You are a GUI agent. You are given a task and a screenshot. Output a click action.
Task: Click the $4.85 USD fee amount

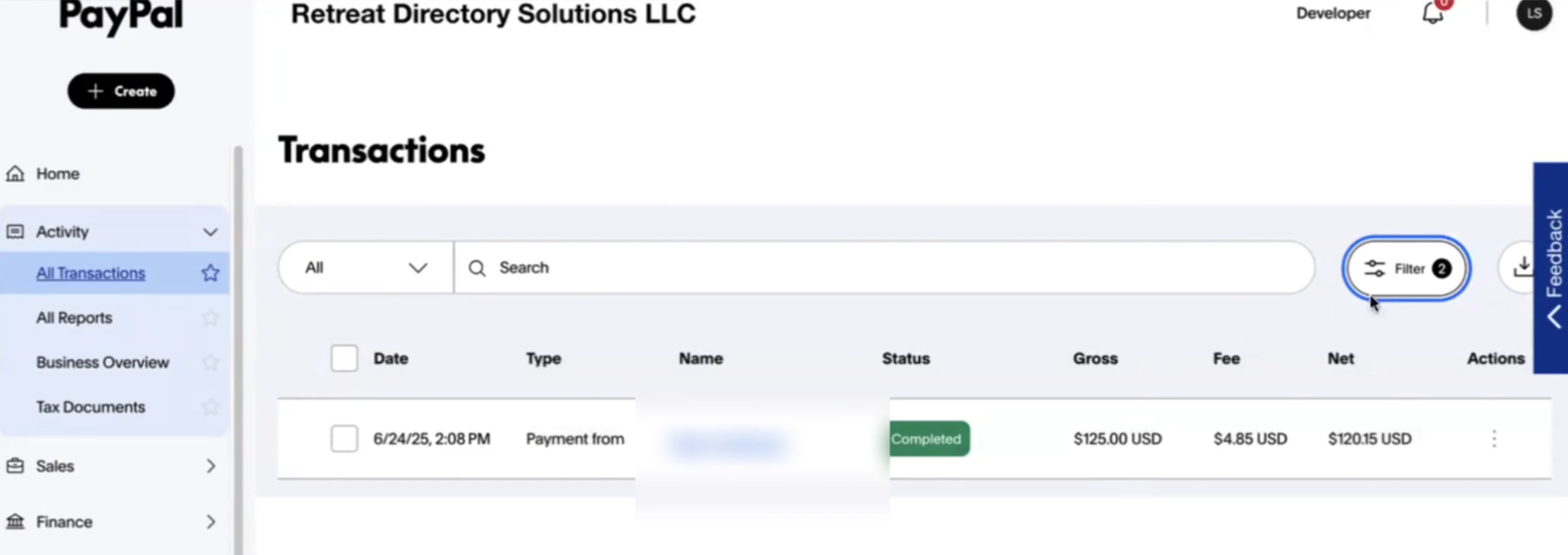point(1250,438)
